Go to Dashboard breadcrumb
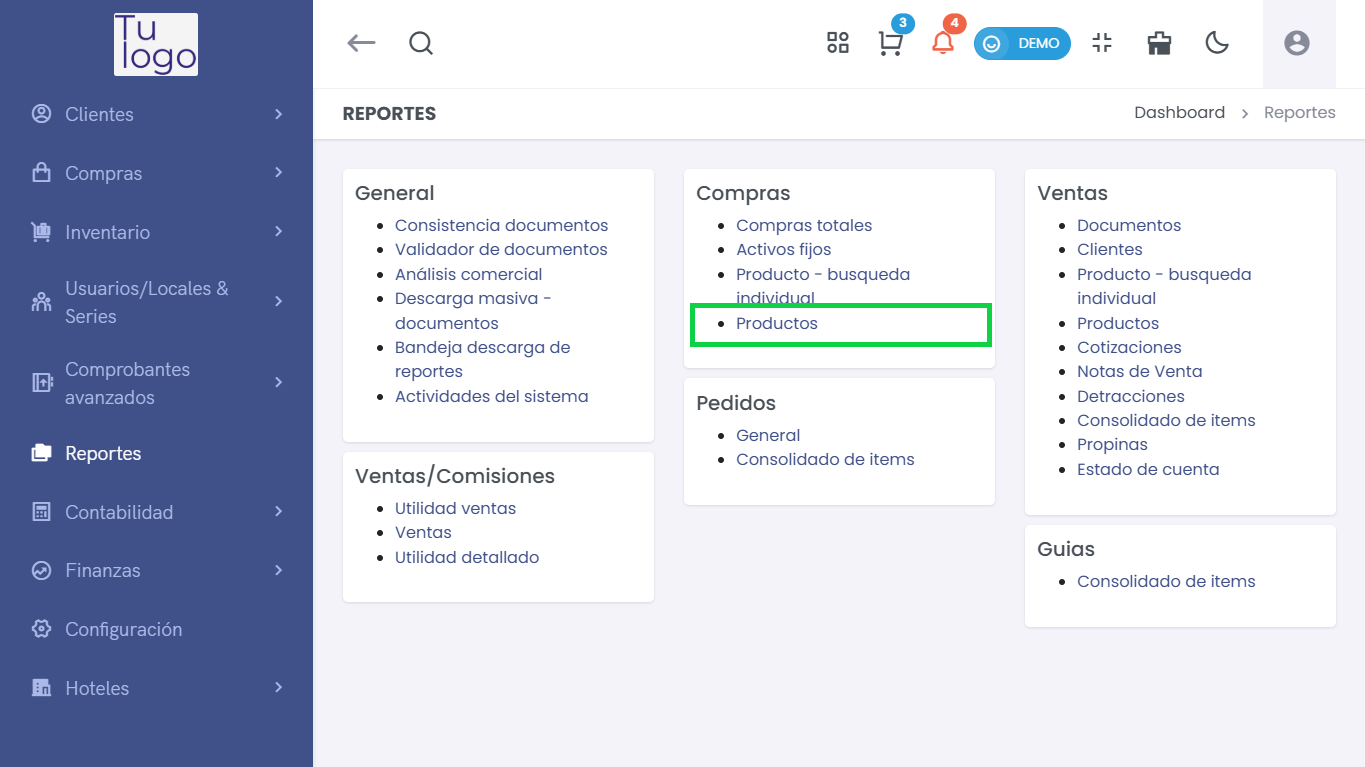1365x767 pixels. (x=1179, y=112)
